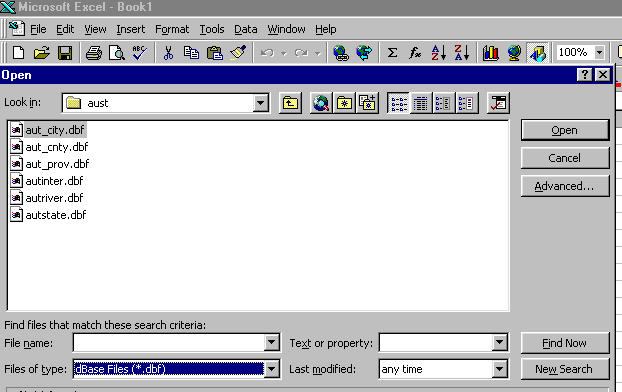Open the Zoom 100% dropdown

(x=599, y=52)
